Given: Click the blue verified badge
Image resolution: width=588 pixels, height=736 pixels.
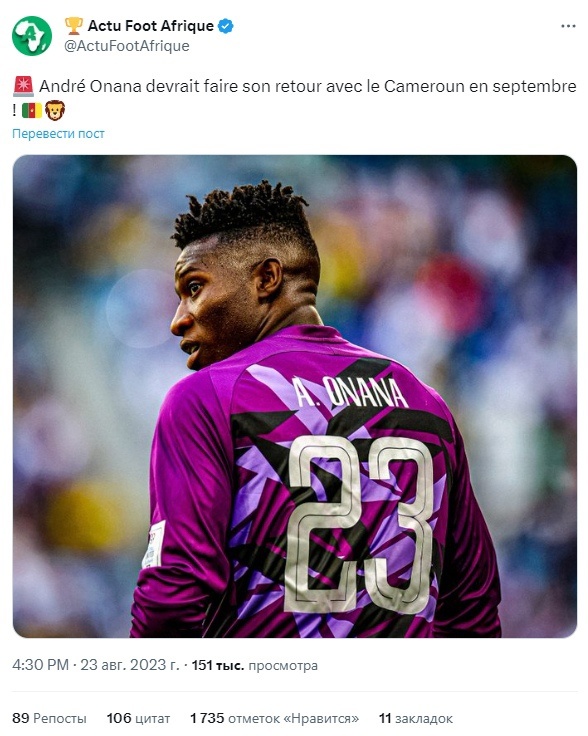Looking at the screenshot, I should point(226,26).
